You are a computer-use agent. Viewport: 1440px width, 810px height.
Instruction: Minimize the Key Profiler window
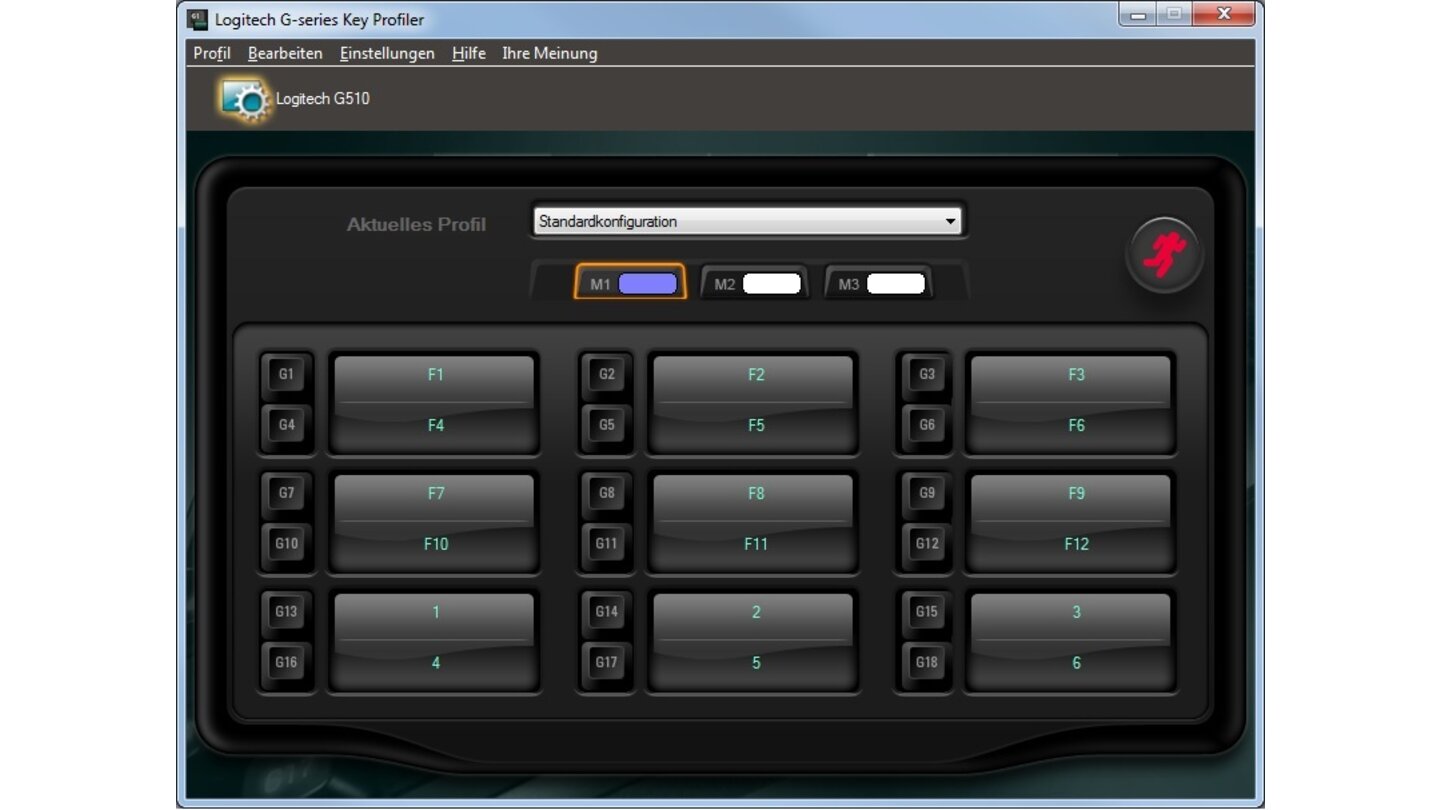coord(1139,15)
